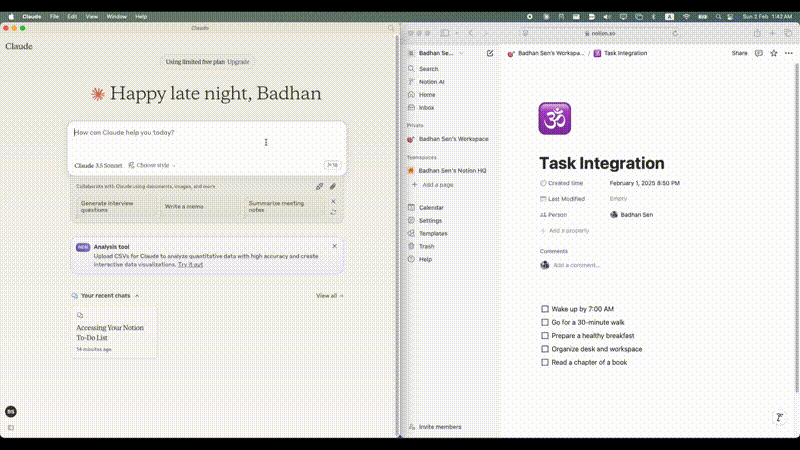Image resolution: width=800 pixels, height=450 pixels.
Task: Favorite this page with the star icon
Action: pos(773,53)
